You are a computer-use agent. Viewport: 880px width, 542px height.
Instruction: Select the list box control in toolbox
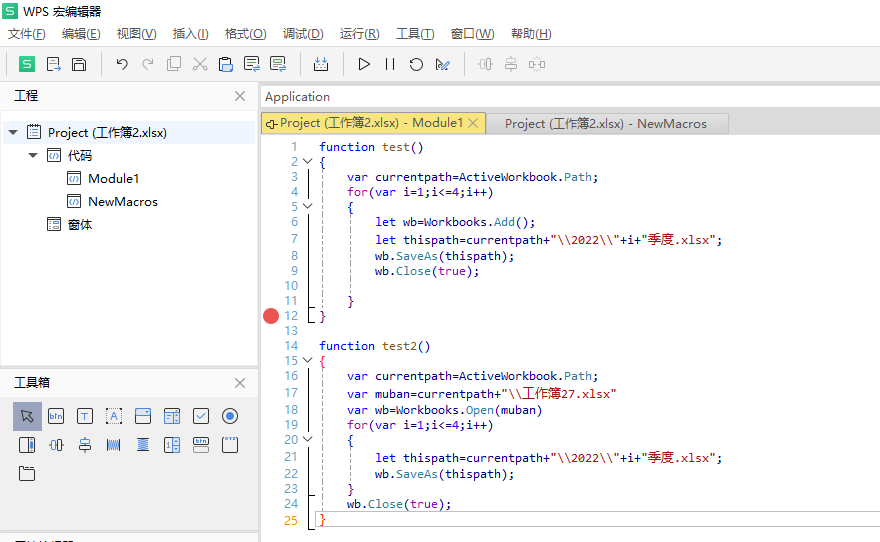pos(172,416)
